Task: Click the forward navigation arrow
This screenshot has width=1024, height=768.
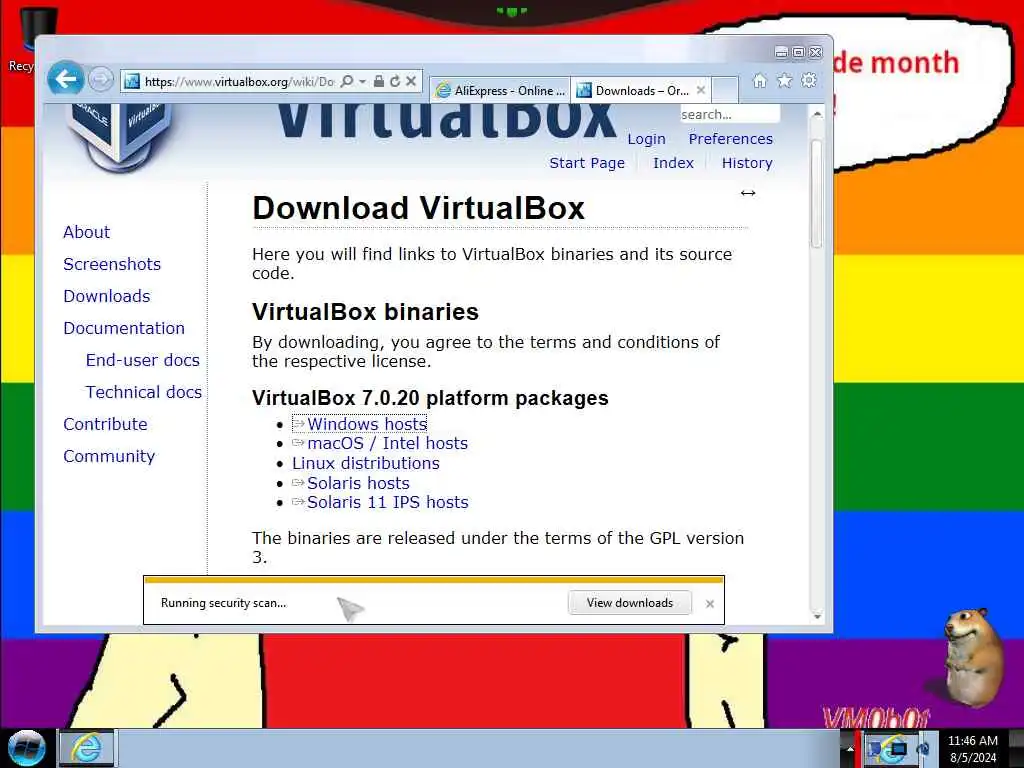Action: tap(100, 80)
